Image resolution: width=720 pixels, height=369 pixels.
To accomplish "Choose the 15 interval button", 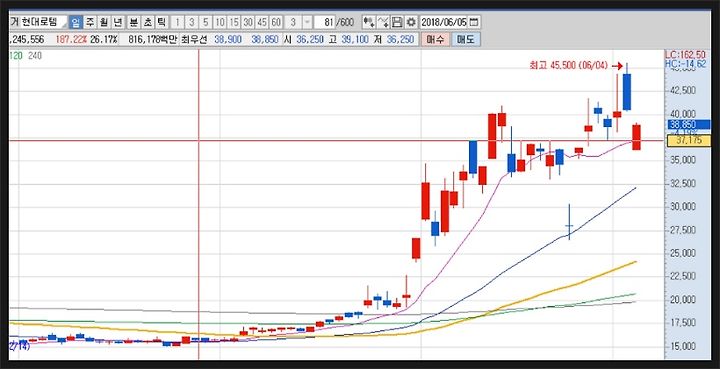I will coord(234,22).
